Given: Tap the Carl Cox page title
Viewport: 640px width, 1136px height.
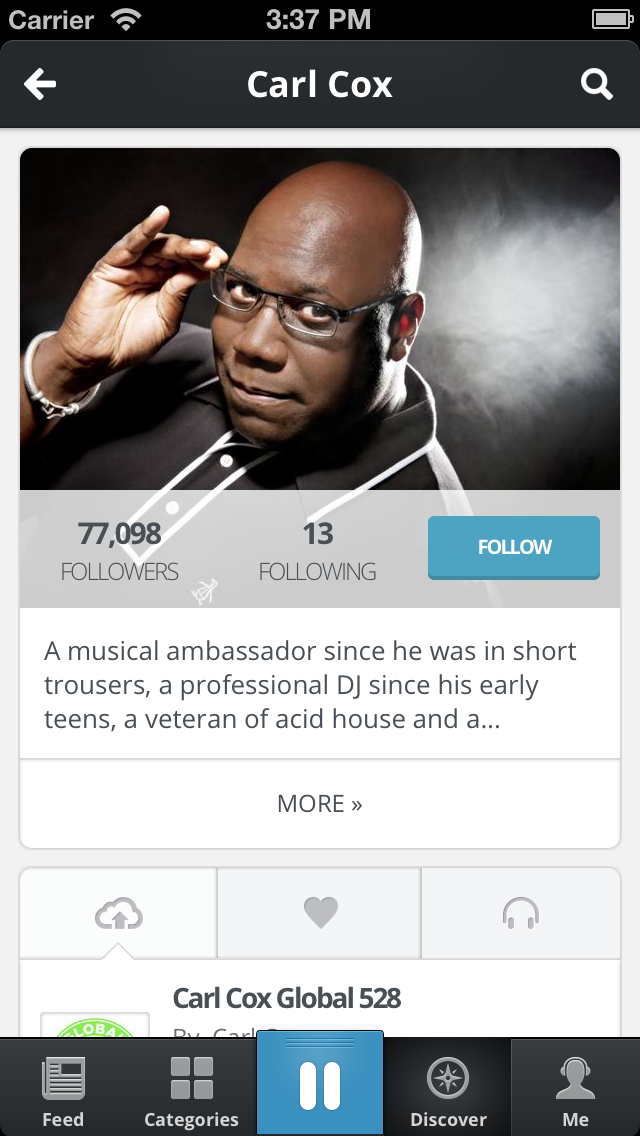Looking at the screenshot, I should click(x=320, y=85).
